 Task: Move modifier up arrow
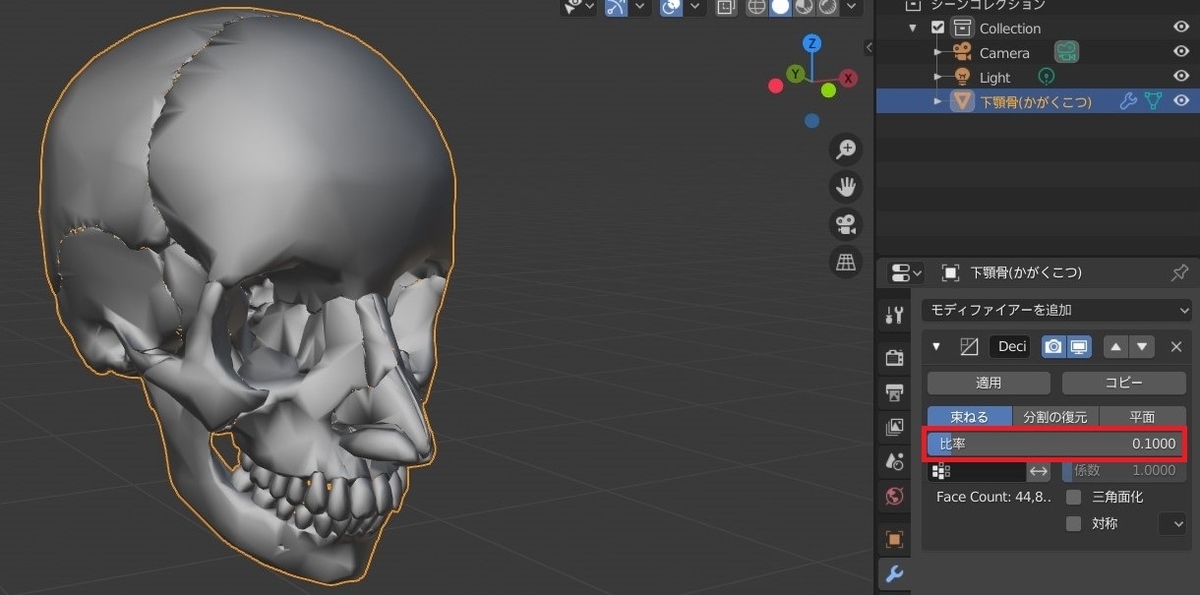click(1116, 347)
